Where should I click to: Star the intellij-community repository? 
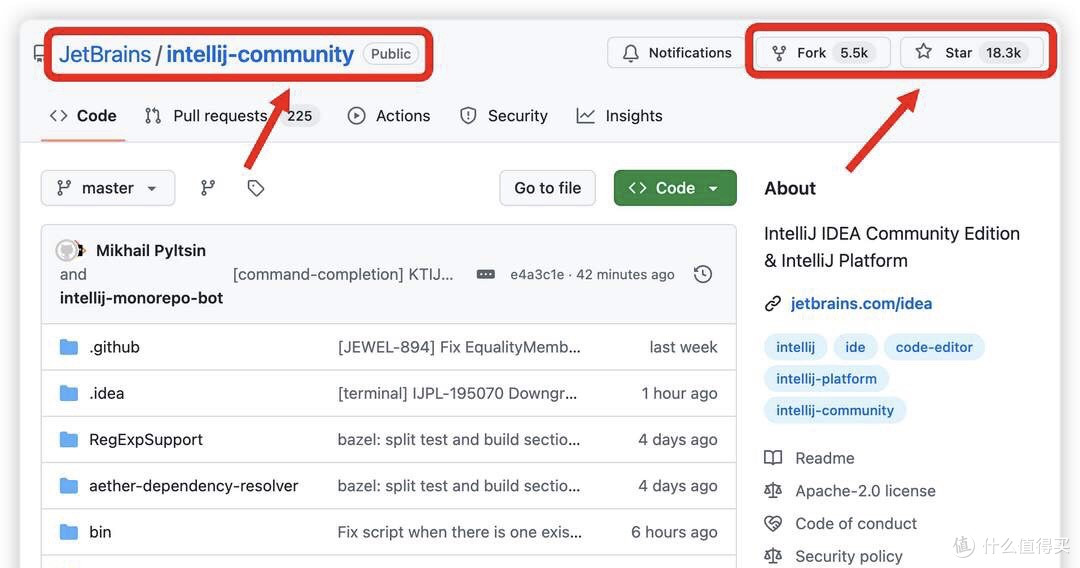(972, 53)
